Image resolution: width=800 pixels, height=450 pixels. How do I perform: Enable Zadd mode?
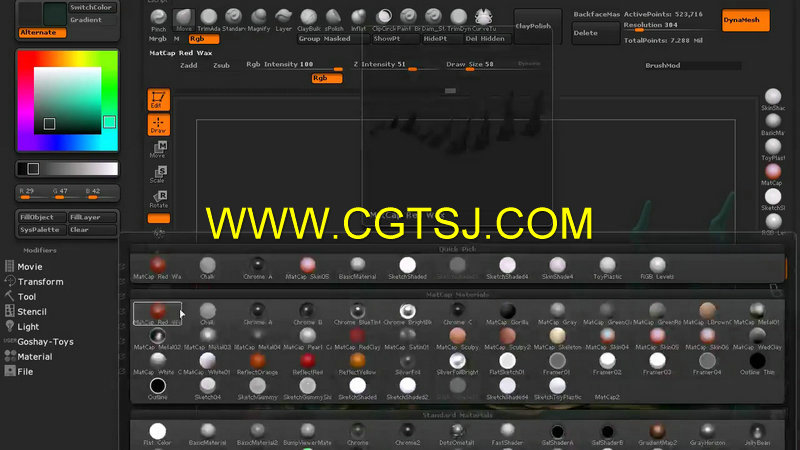coord(189,65)
